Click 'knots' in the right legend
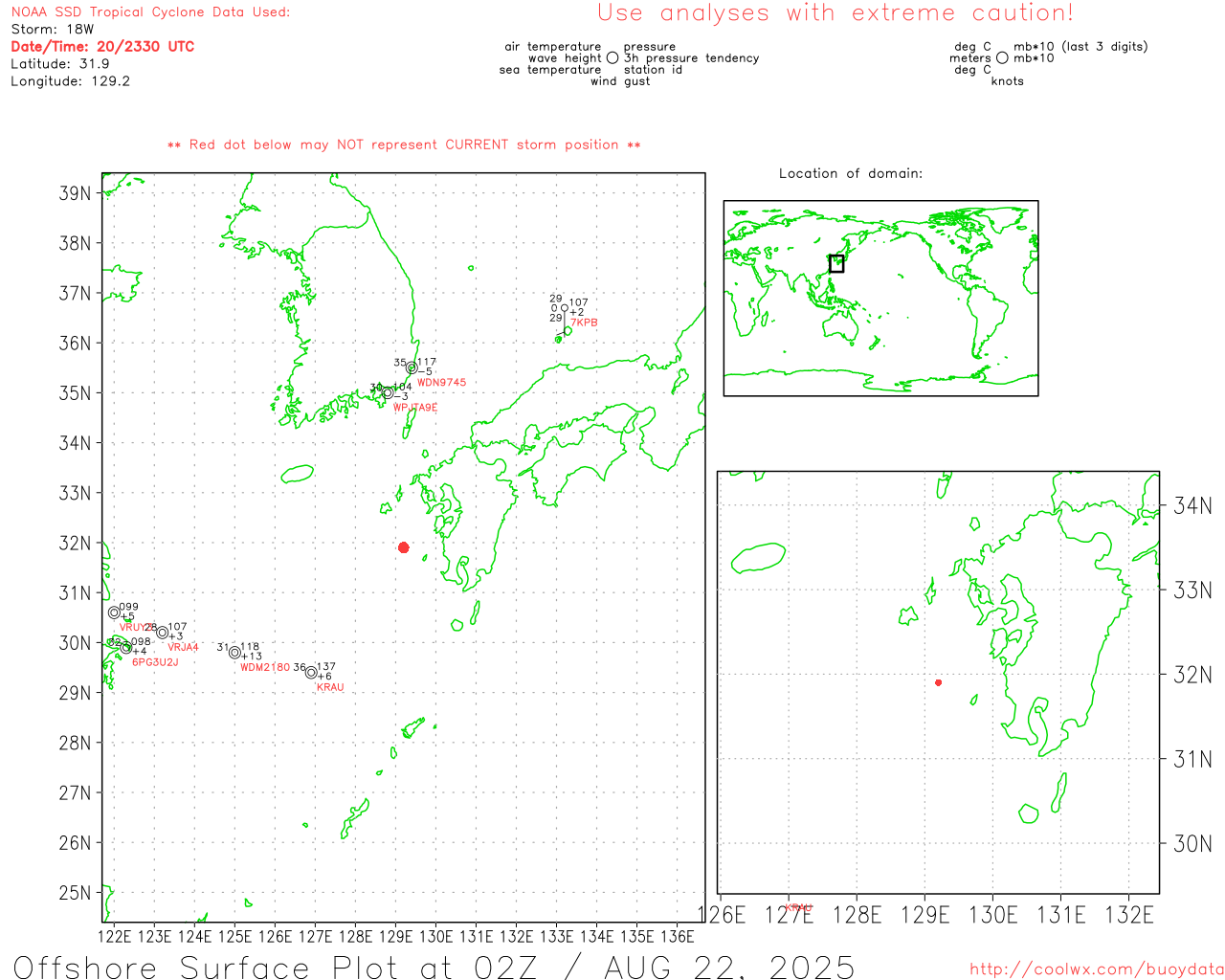 [x=1008, y=81]
